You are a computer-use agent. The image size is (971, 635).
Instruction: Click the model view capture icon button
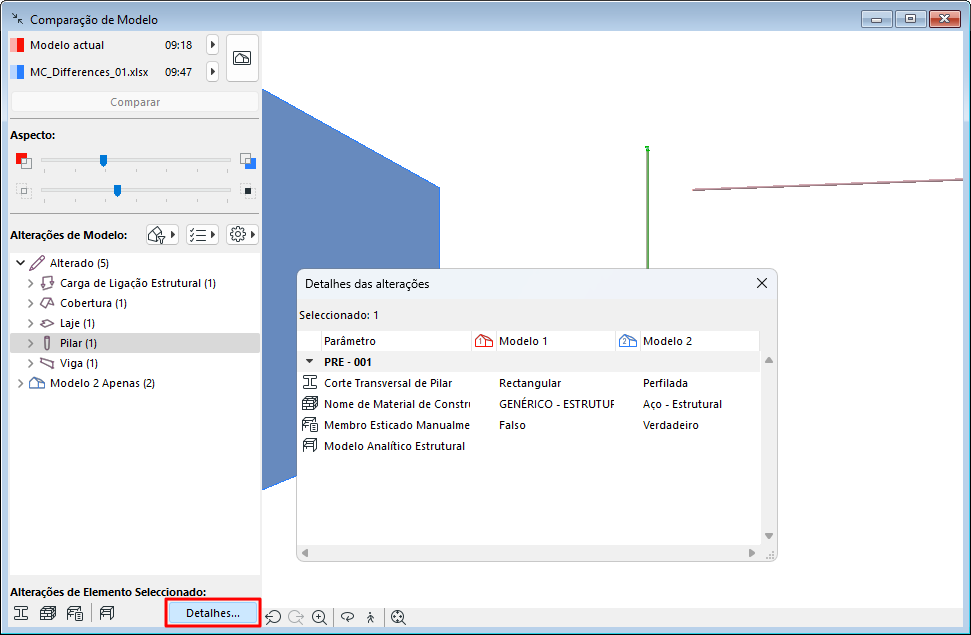(242, 58)
